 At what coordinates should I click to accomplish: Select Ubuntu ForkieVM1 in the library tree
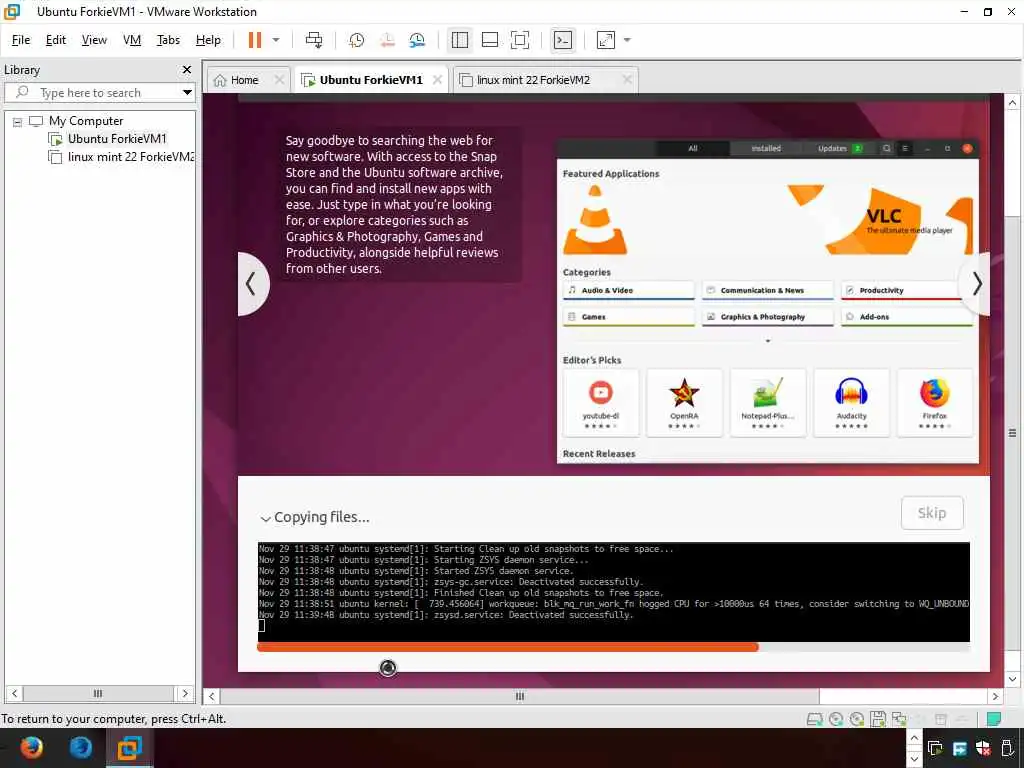tap(117, 138)
